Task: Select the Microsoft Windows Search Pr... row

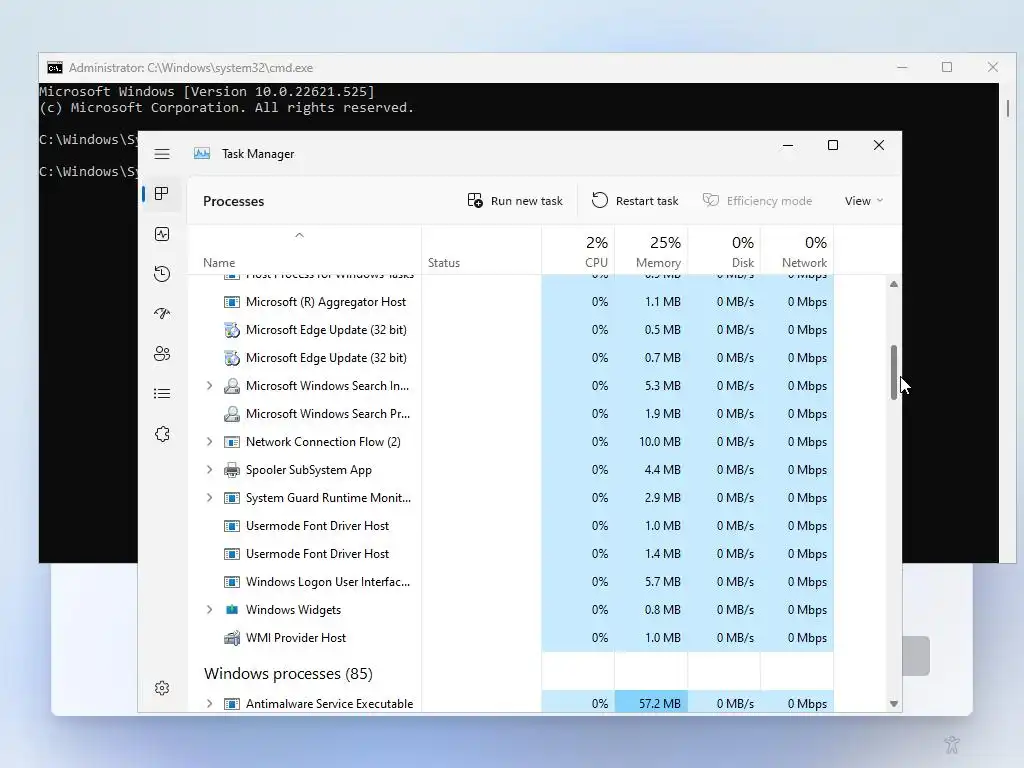Action: (511, 413)
